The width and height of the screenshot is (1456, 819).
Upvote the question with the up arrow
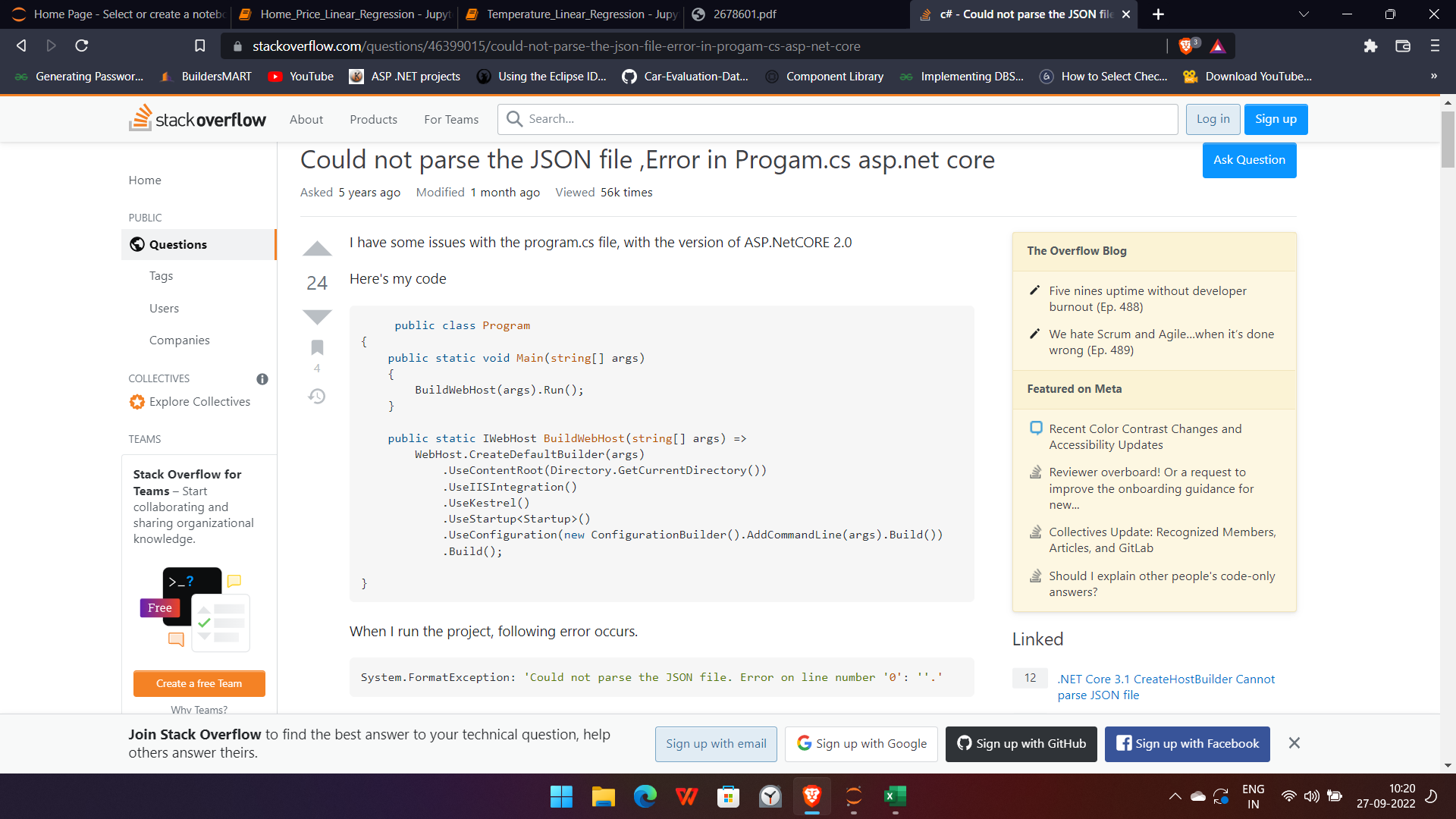click(317, 249)
